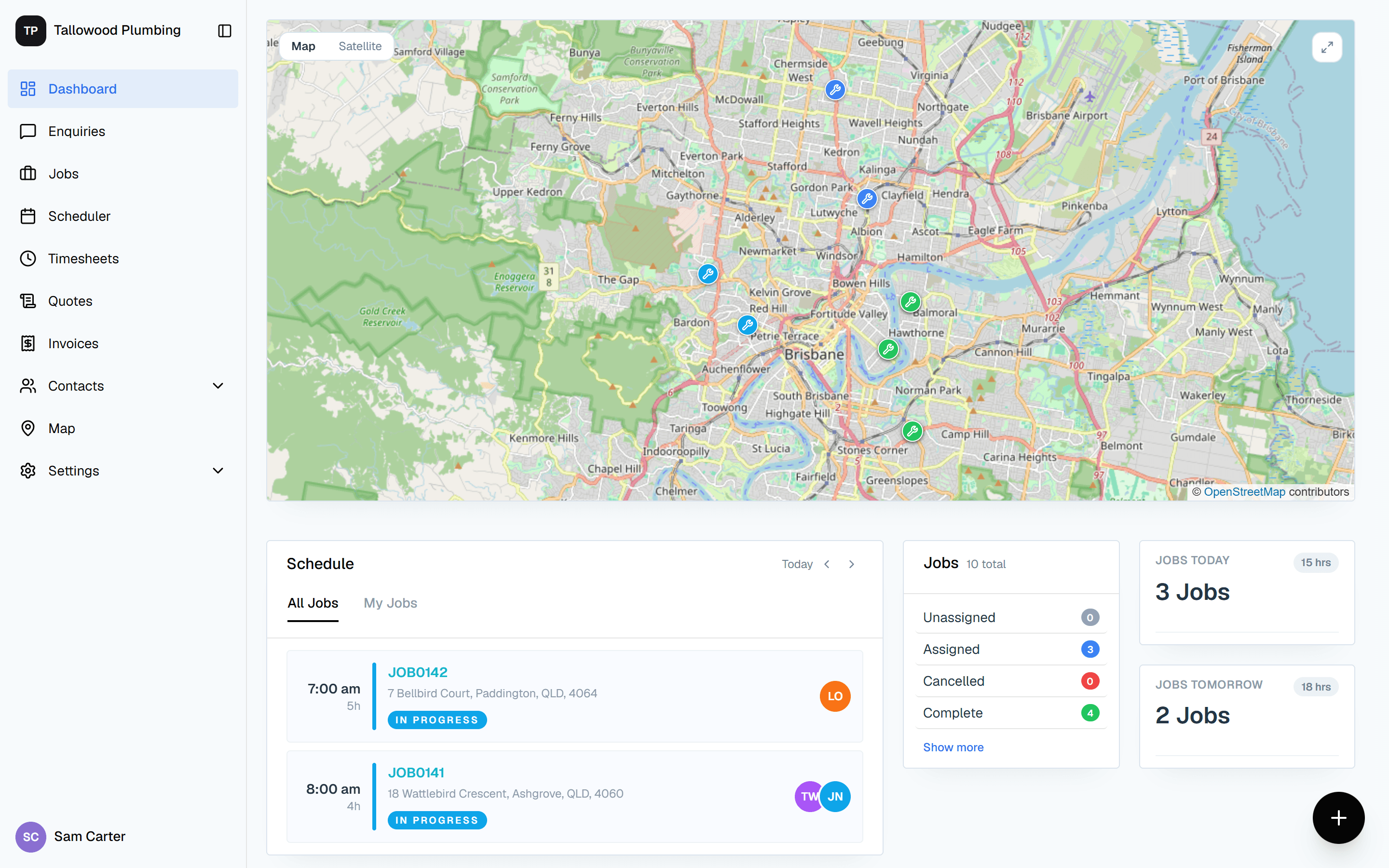The width and height of the screenshot is (1389, 868).
Task: Open job JOB0141 link
Action: click(x=416, y=773)
